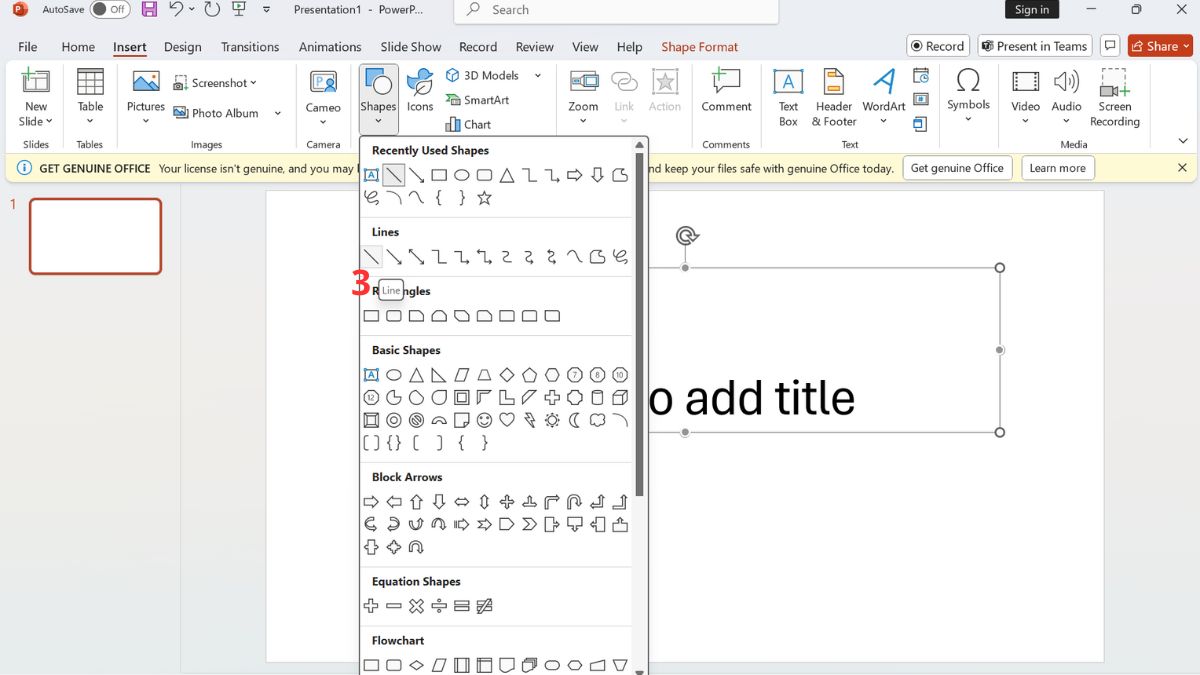Select the diamond basic shape
Screen dimensions: 1200x675
click(507, 375)
